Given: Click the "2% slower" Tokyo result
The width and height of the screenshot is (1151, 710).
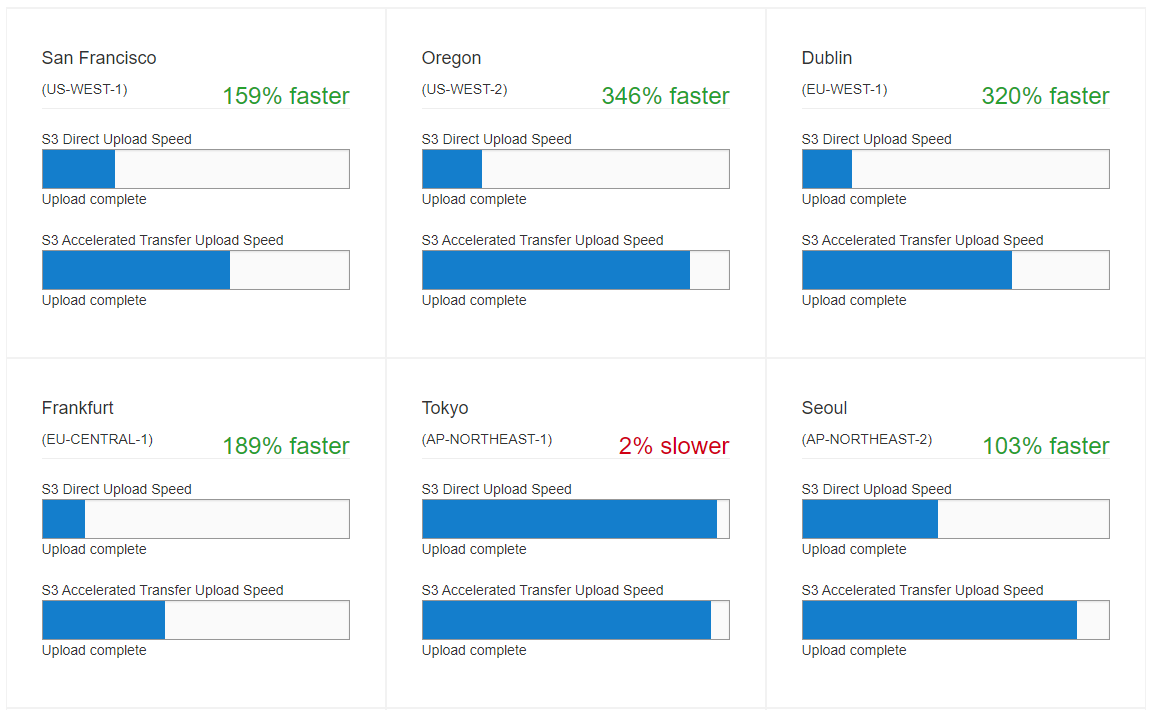Looking at the screenshot, I should tap(674, 446).
